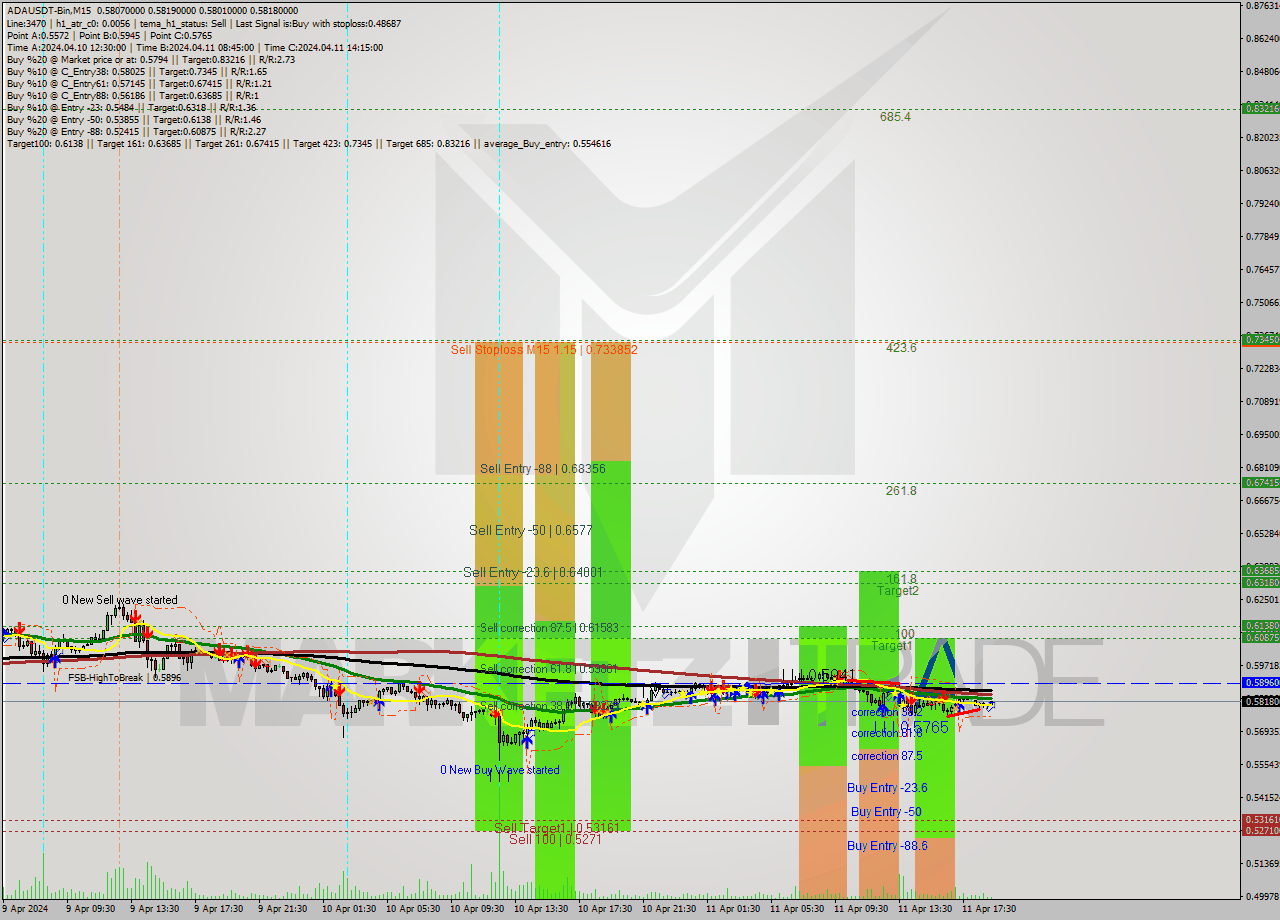1280x920 pixels.
Task: Click the 0.5693 price scale value
Action: tap(1263, 732)
